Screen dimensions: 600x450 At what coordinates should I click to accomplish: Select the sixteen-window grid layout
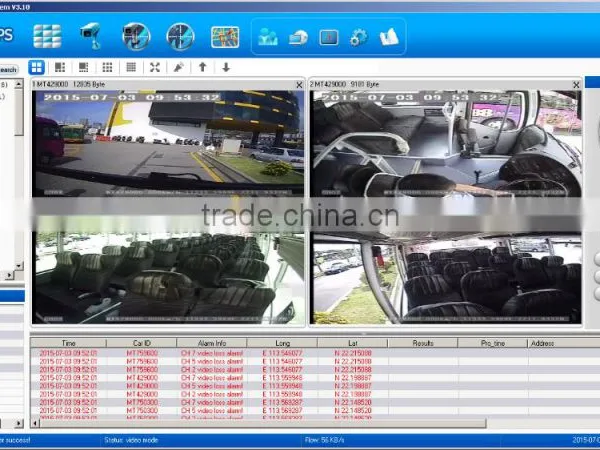point(131,67)
